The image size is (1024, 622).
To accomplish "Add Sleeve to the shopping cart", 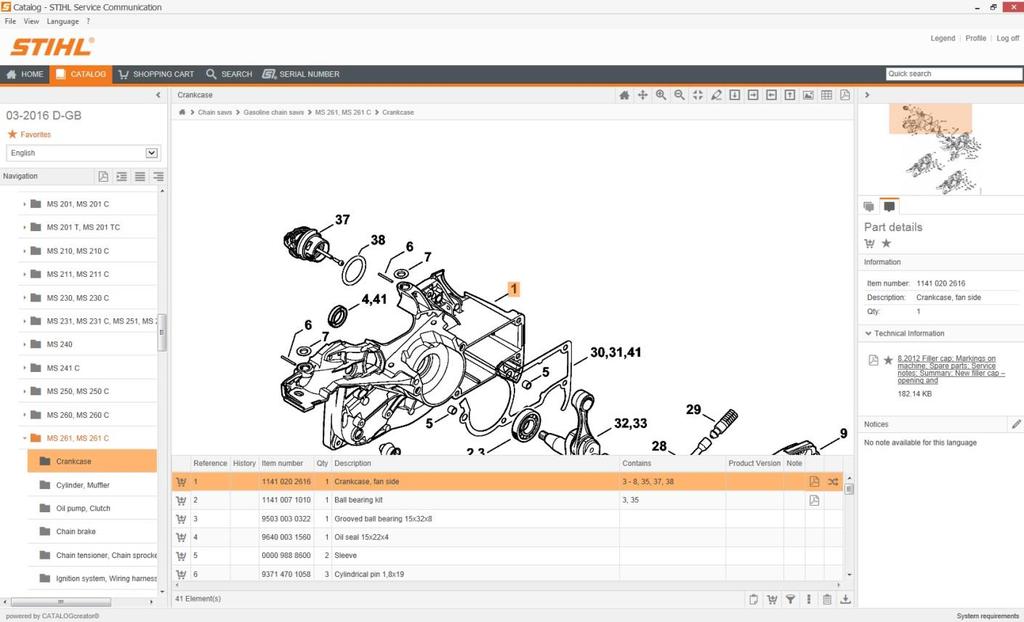I will pos(181,556).
